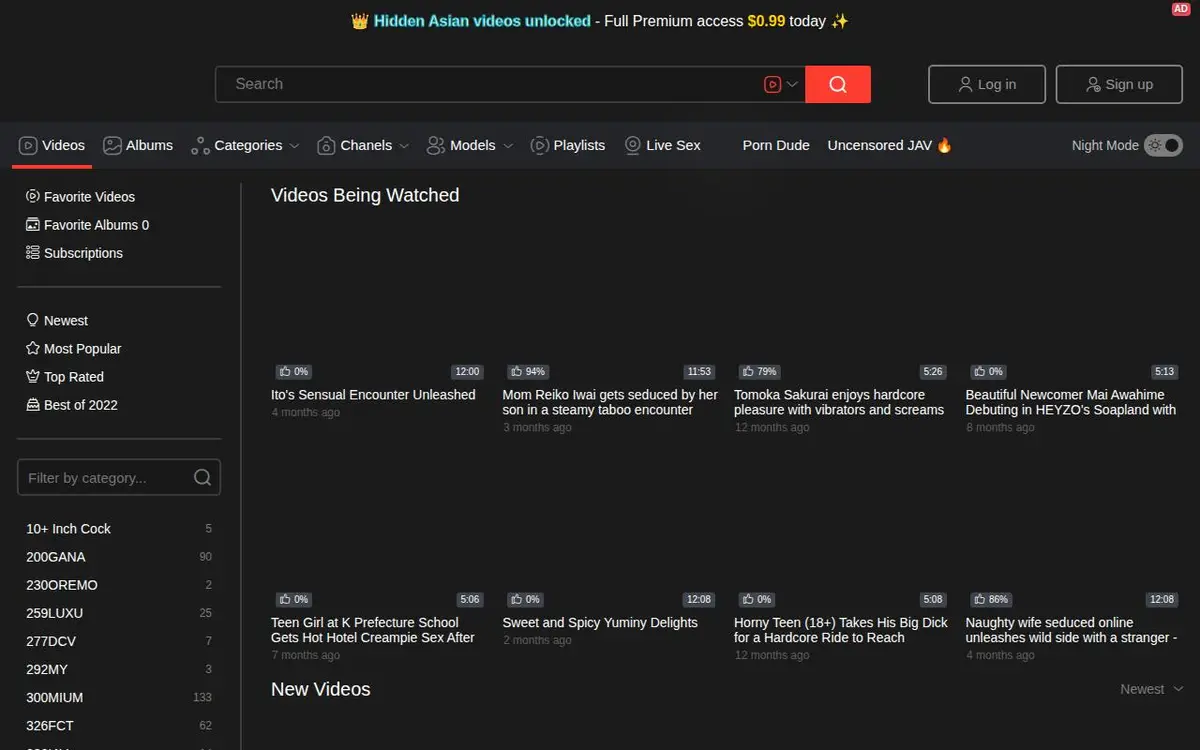Click the Favorite Albums sidebar icon
This screenshot has height=750, width=1200.
pos(33,225)
